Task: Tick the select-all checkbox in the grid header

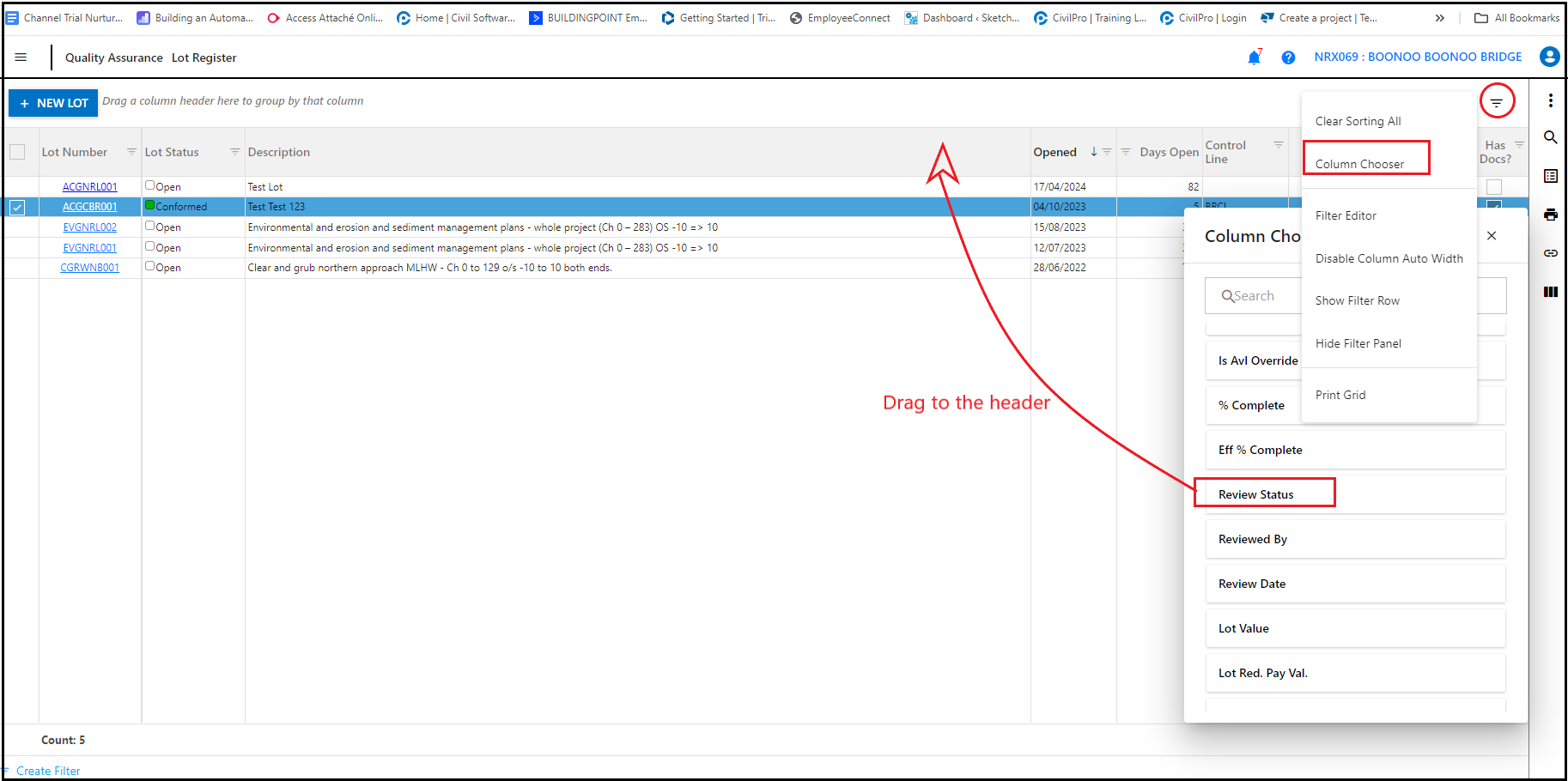Action: 18,151
